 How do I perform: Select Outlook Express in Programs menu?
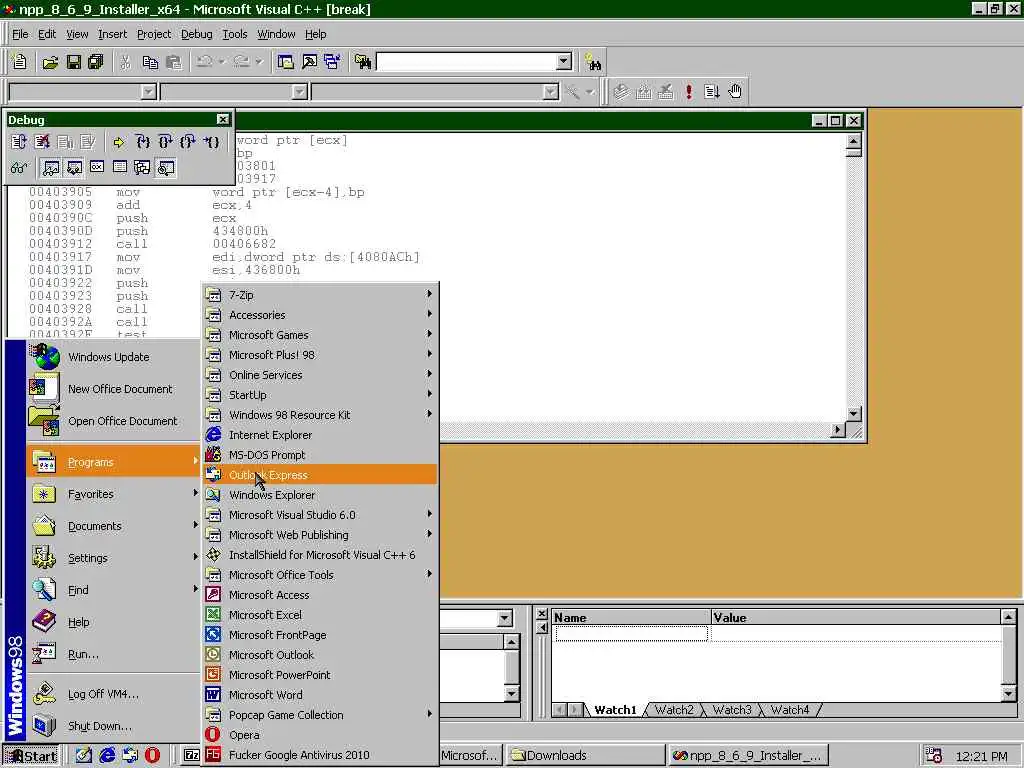click(x=319, y=475)
